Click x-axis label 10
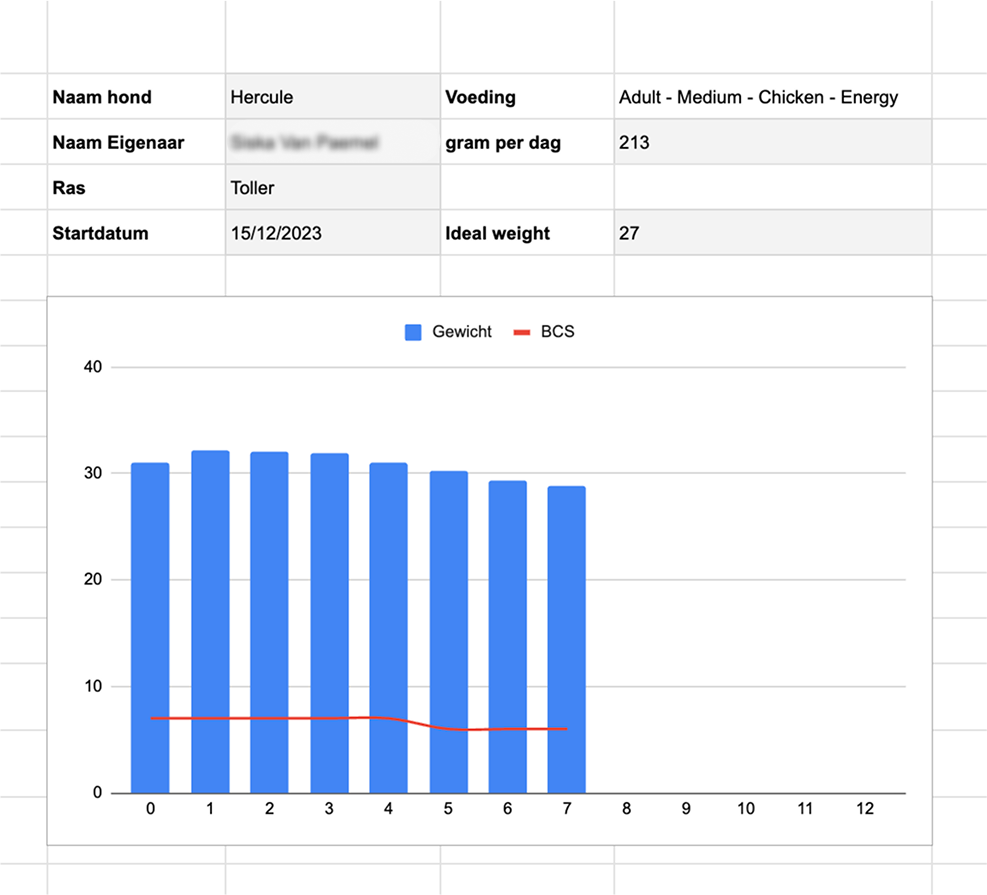The height and width of the screenshot is (895, 987). pyautogui.click(x=746, y=809)
